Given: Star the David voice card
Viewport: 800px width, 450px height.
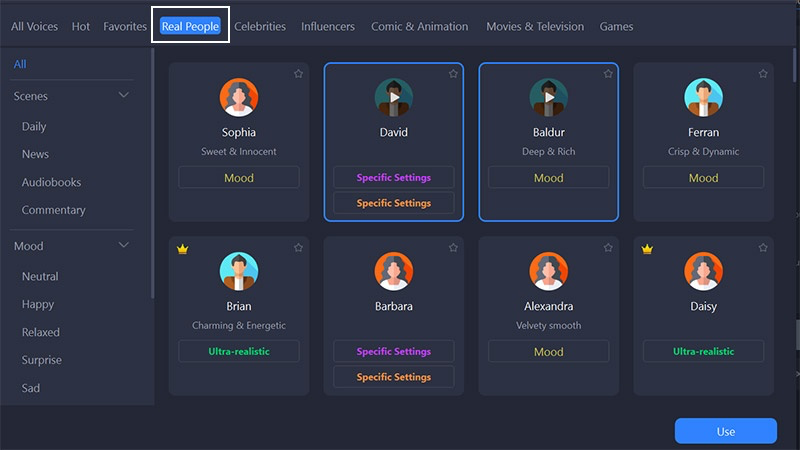Looking at the screenshot, I should 453,74.
